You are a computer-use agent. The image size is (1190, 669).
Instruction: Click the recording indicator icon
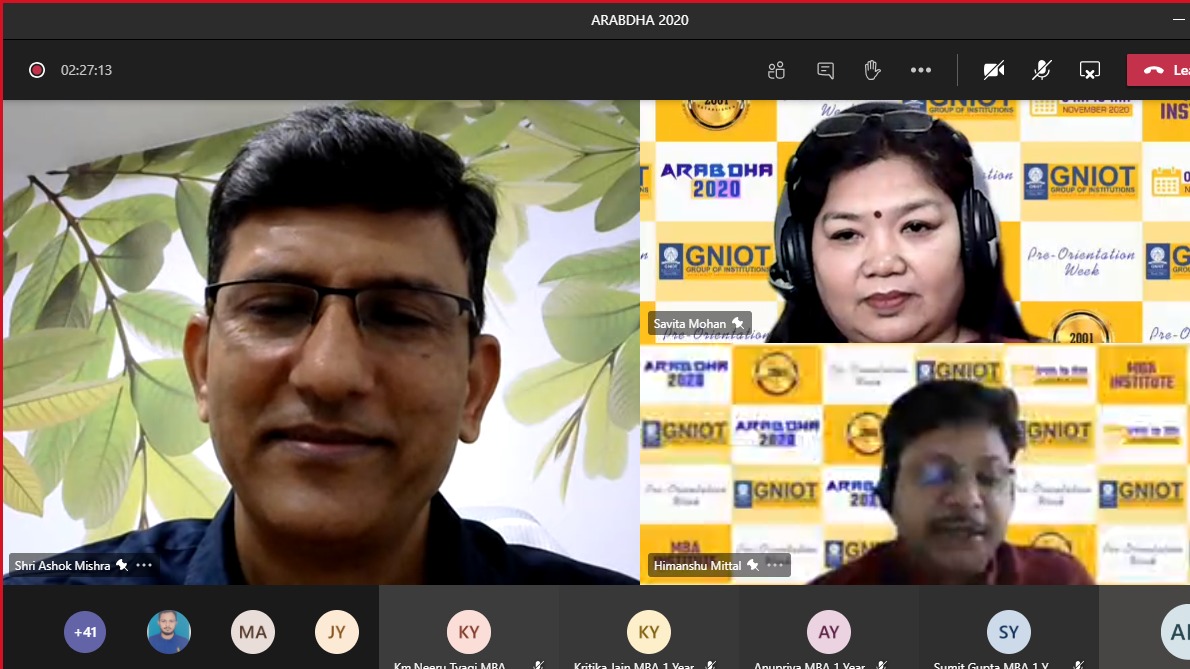37,70
